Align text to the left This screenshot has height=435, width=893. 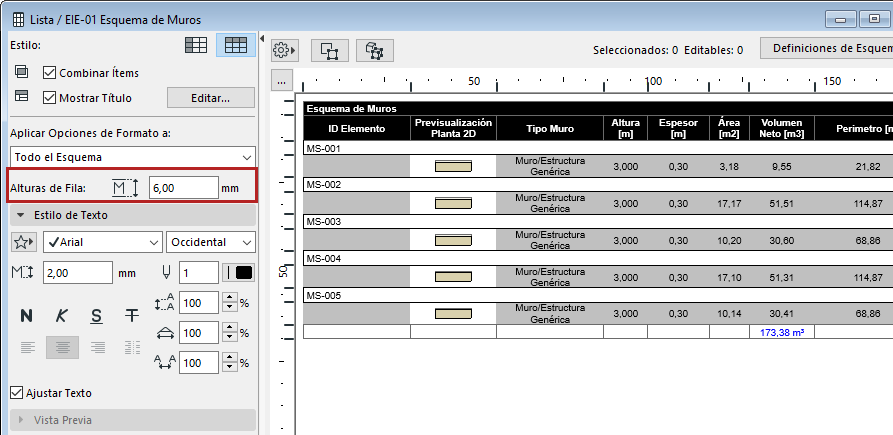(27, 347)
